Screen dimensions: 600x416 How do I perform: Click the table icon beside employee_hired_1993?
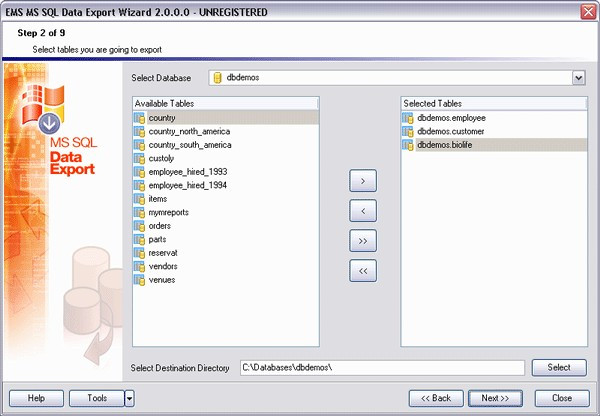click(140, 172)
